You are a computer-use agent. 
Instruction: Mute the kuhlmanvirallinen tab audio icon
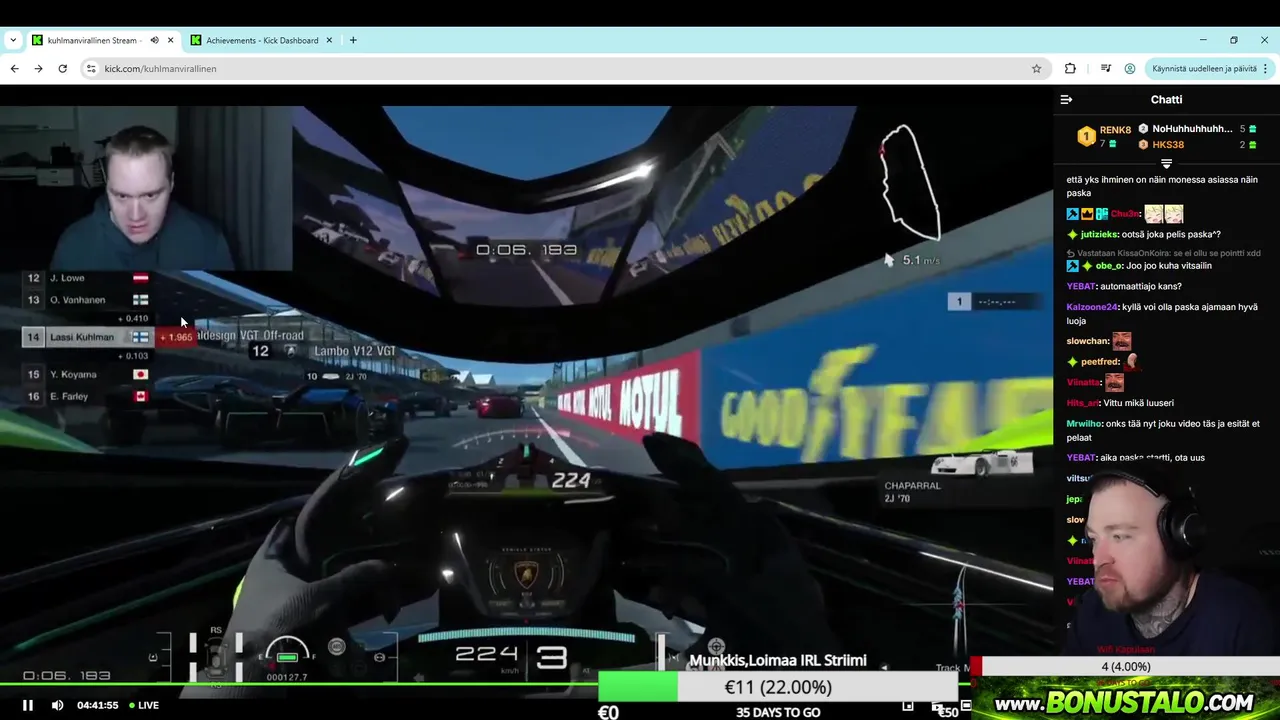coord(155,41)
